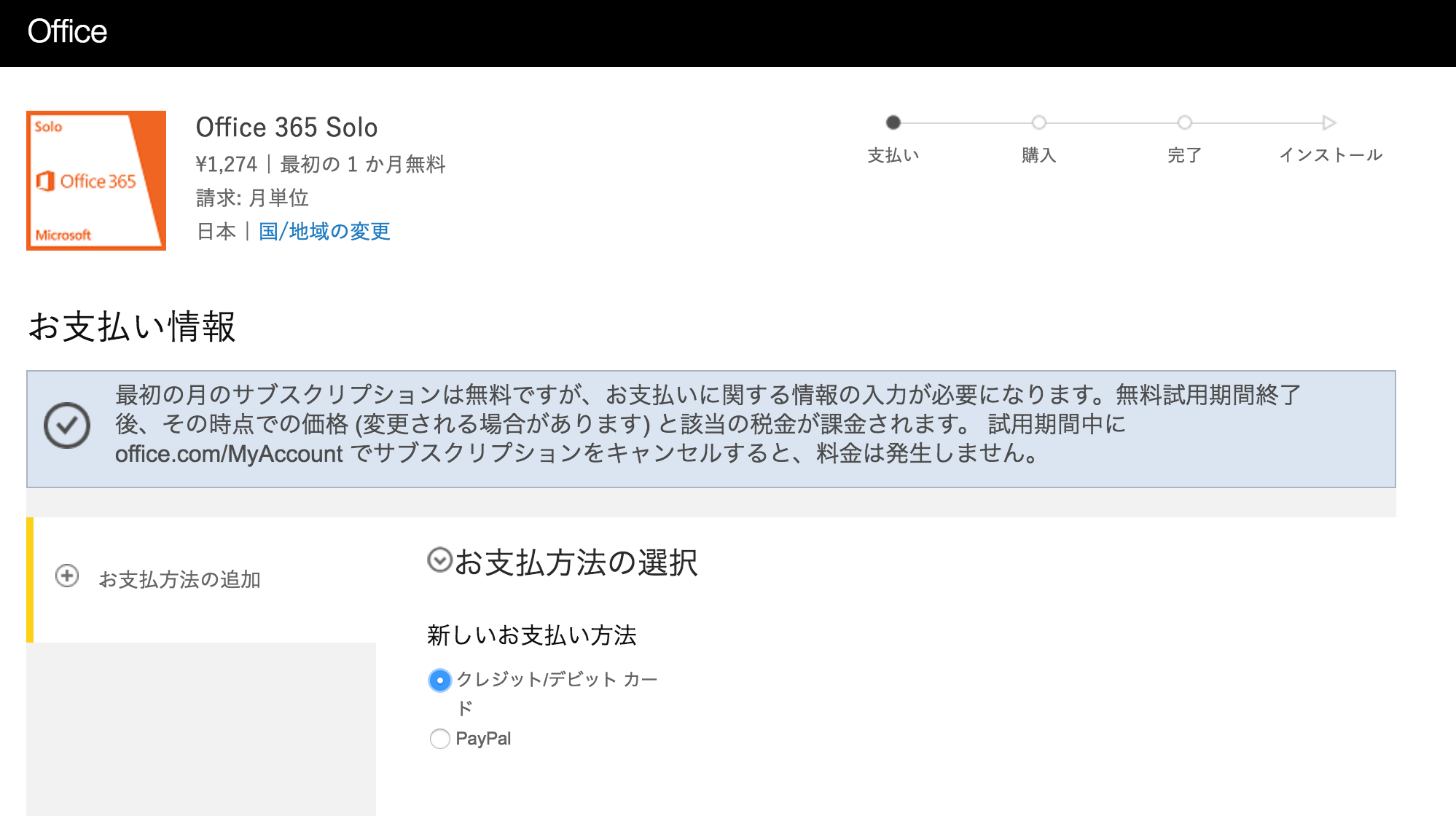Click the 支払い progress step dot
The width and height of the screenshot is (1456, 816).
(893, 122)
